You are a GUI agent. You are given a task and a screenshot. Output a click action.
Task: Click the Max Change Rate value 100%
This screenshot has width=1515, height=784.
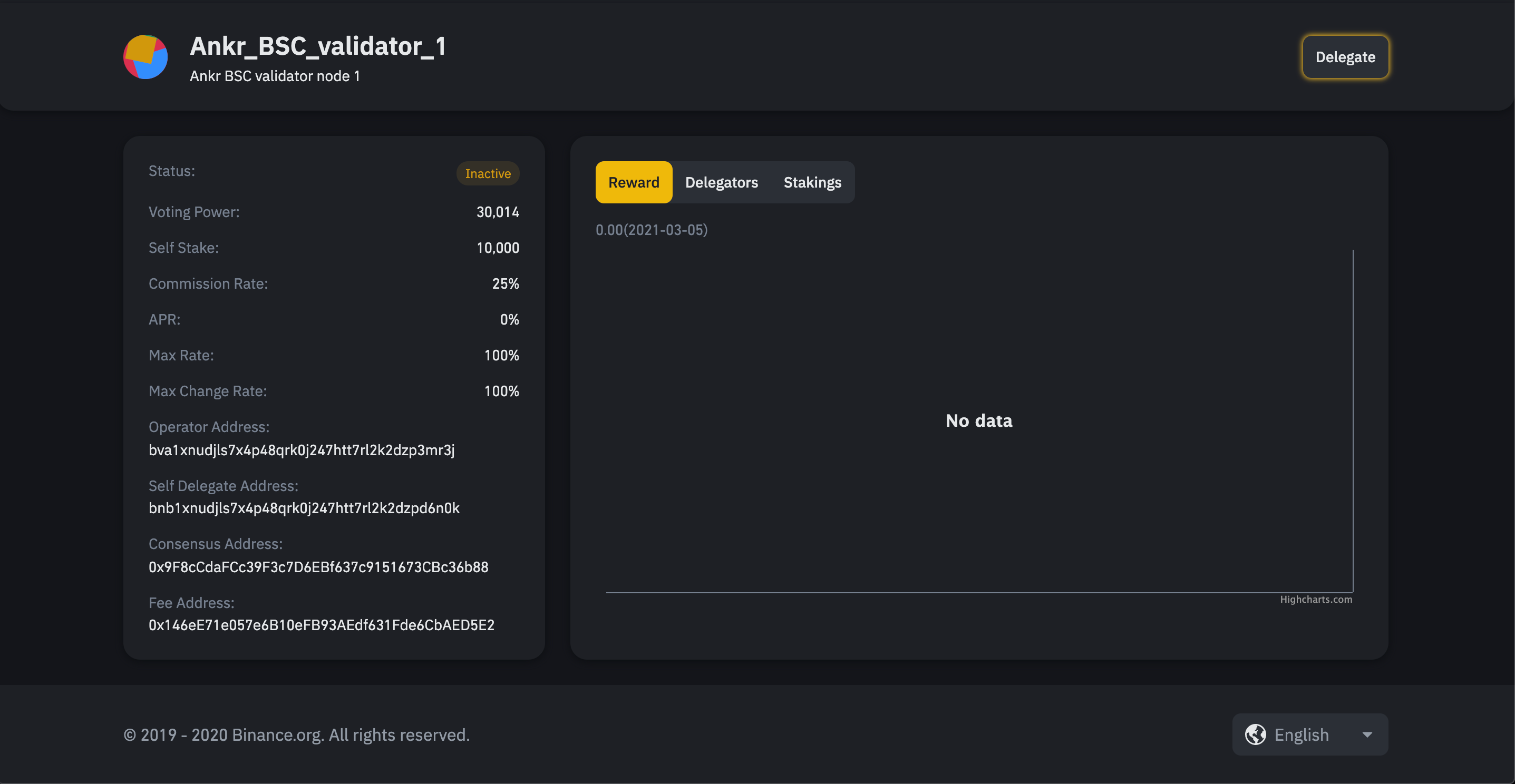pos(501,391)
